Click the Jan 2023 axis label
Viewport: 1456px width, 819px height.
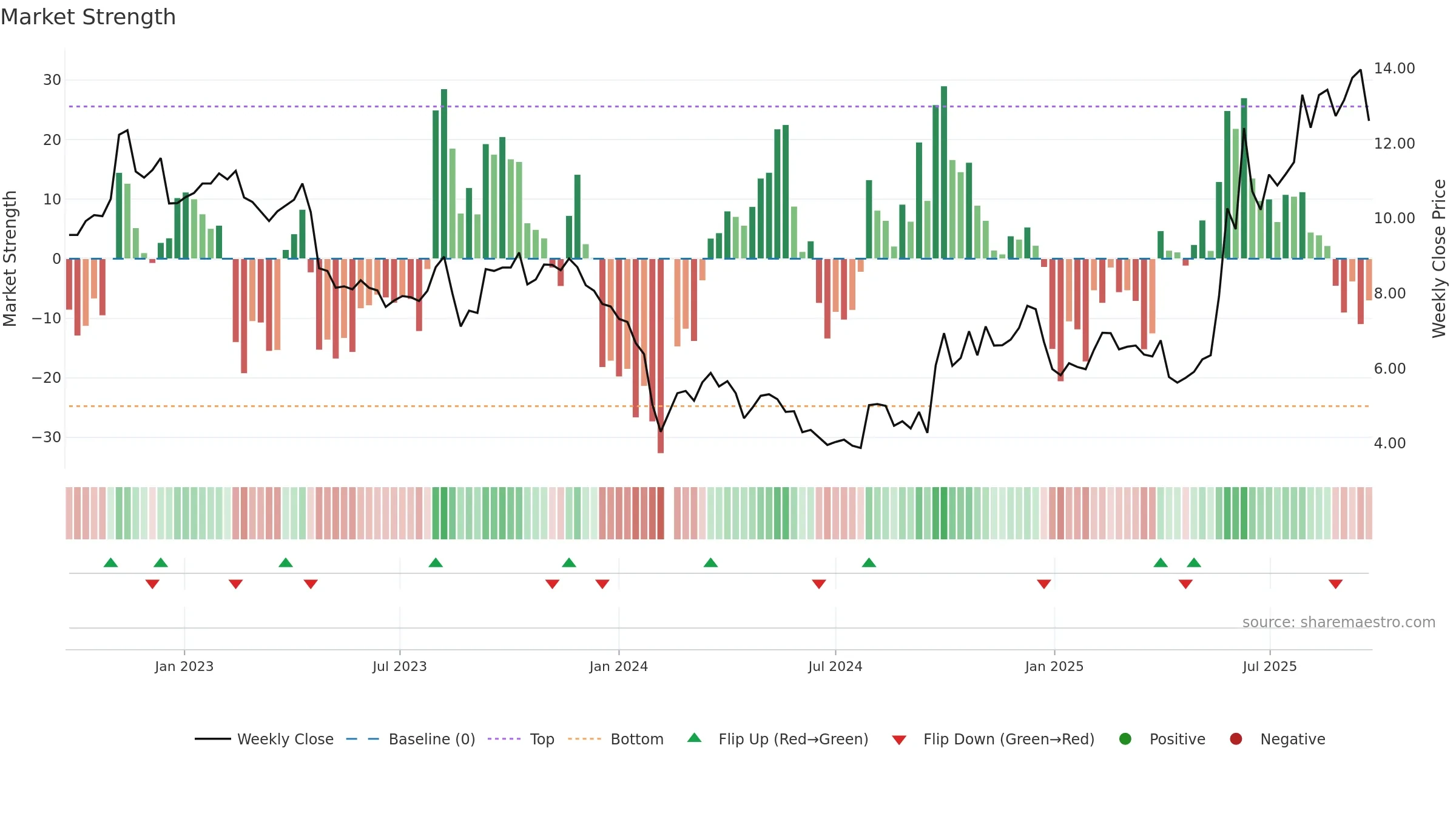(x=184, y=667)
